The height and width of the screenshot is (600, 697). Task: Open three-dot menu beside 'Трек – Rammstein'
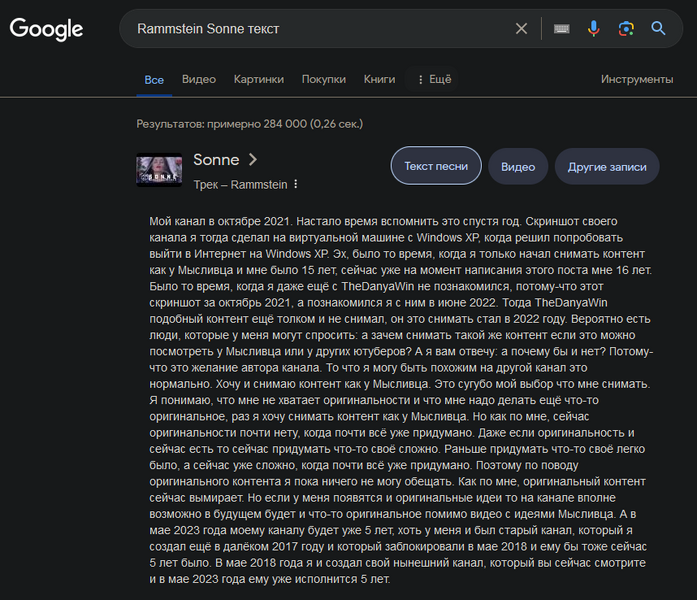tap(296, 184)
